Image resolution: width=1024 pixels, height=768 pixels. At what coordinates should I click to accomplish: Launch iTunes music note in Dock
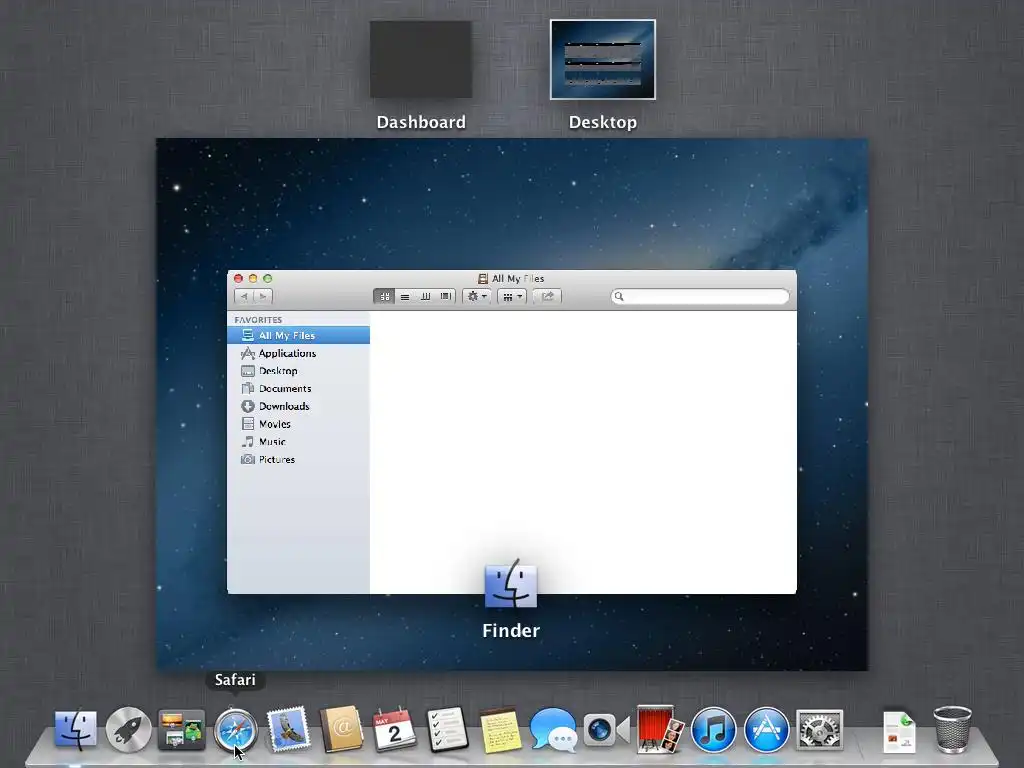[x=713, y=729]
